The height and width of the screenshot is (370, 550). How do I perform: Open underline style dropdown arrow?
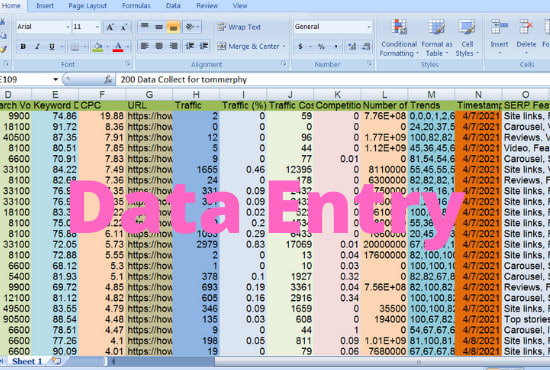[62, 46]
